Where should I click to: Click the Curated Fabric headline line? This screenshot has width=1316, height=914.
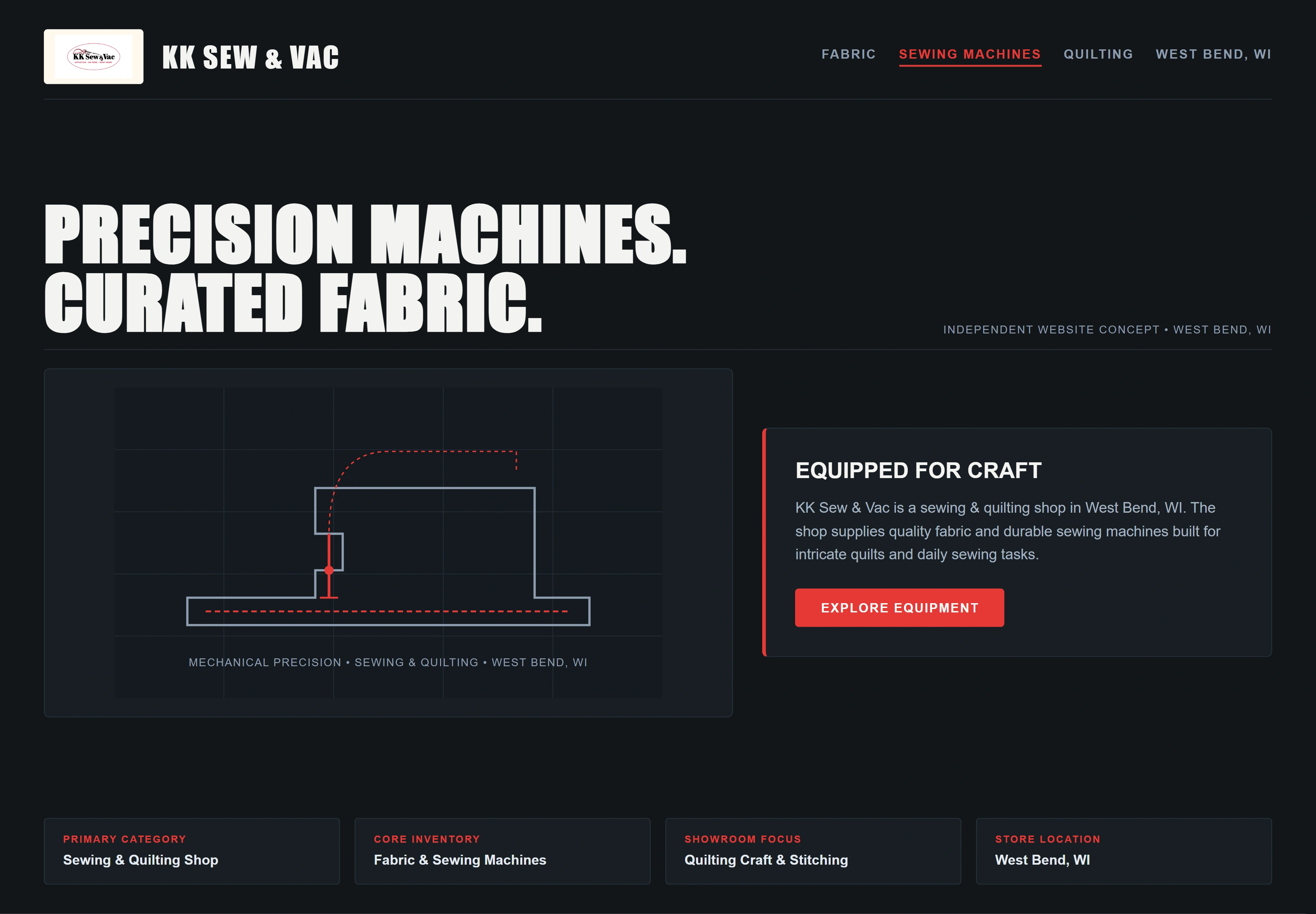pos(293,302)
